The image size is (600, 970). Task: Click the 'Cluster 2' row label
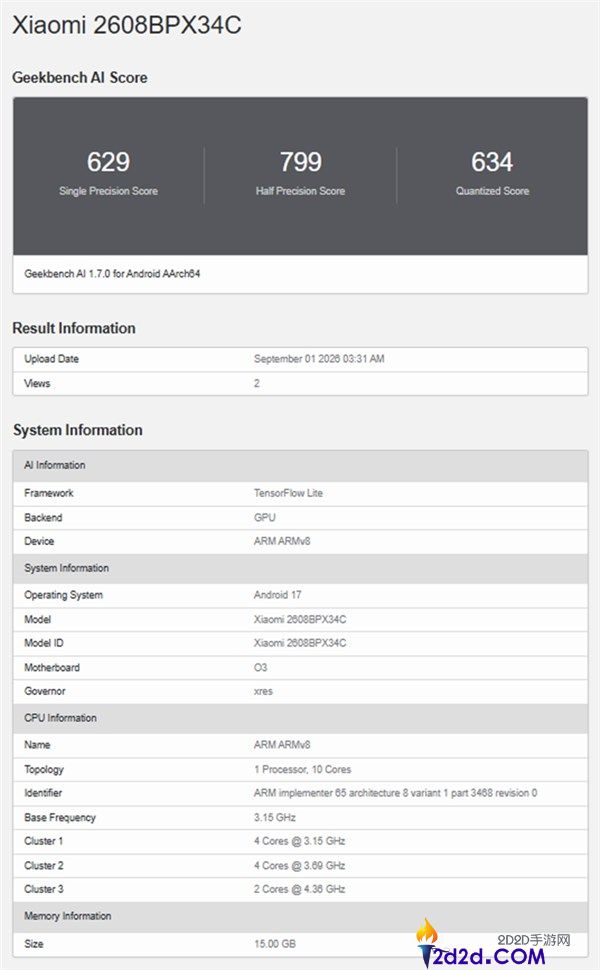[44, 866]
